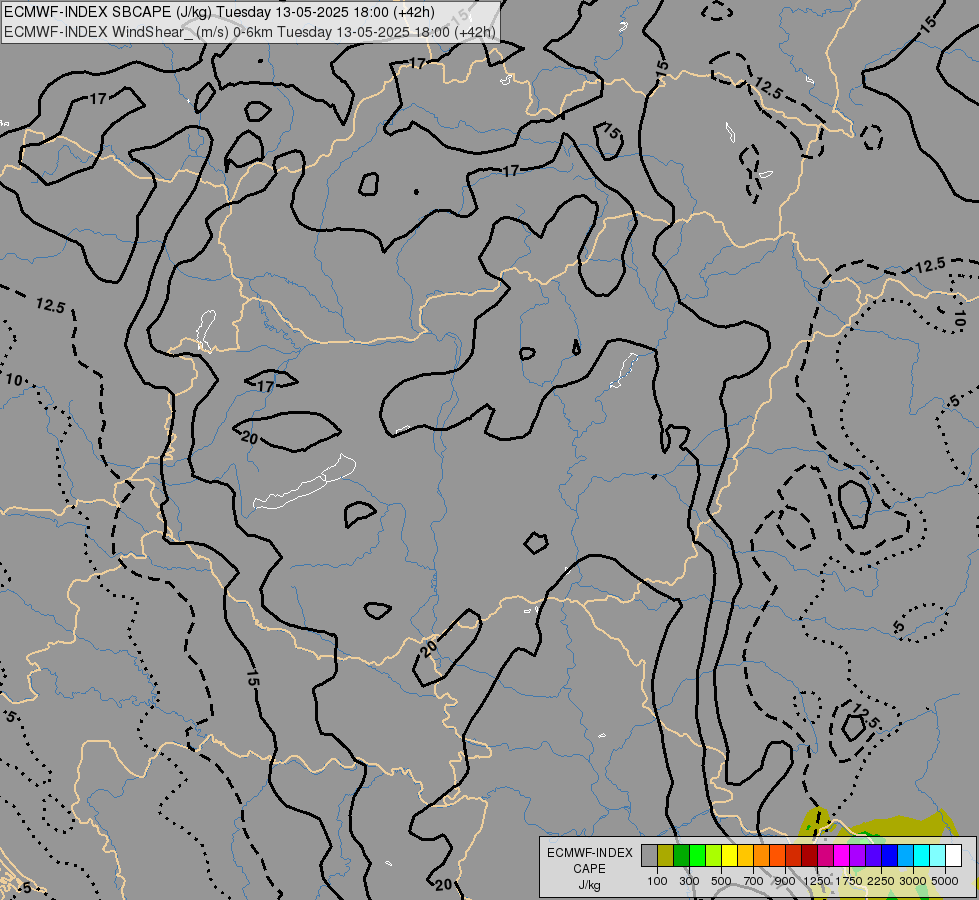
Task: Click the olive swatch above the 100 label
Action: 666,855
